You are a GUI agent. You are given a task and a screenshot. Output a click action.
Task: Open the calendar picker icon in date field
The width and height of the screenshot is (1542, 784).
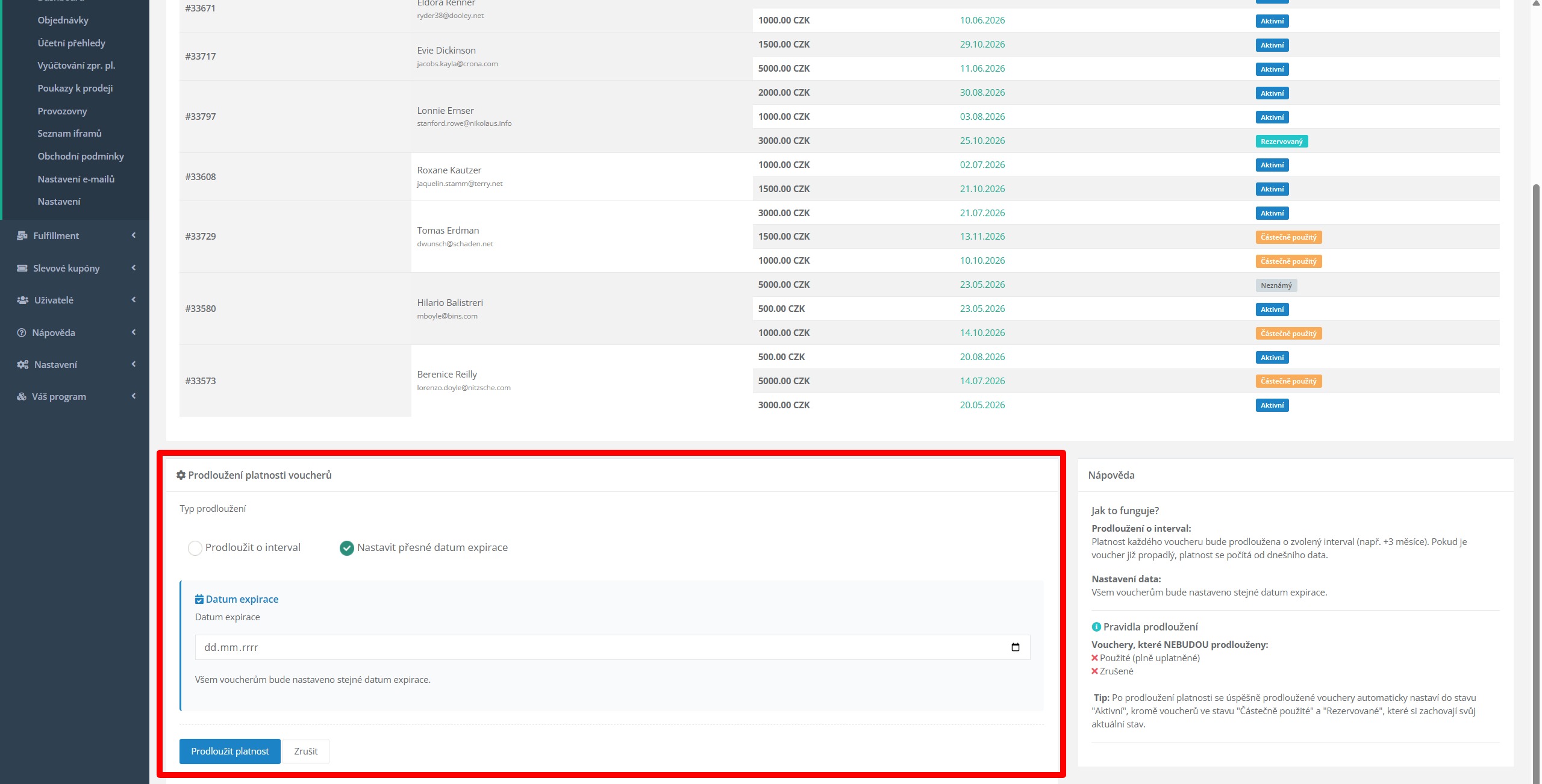[1015, 647]
